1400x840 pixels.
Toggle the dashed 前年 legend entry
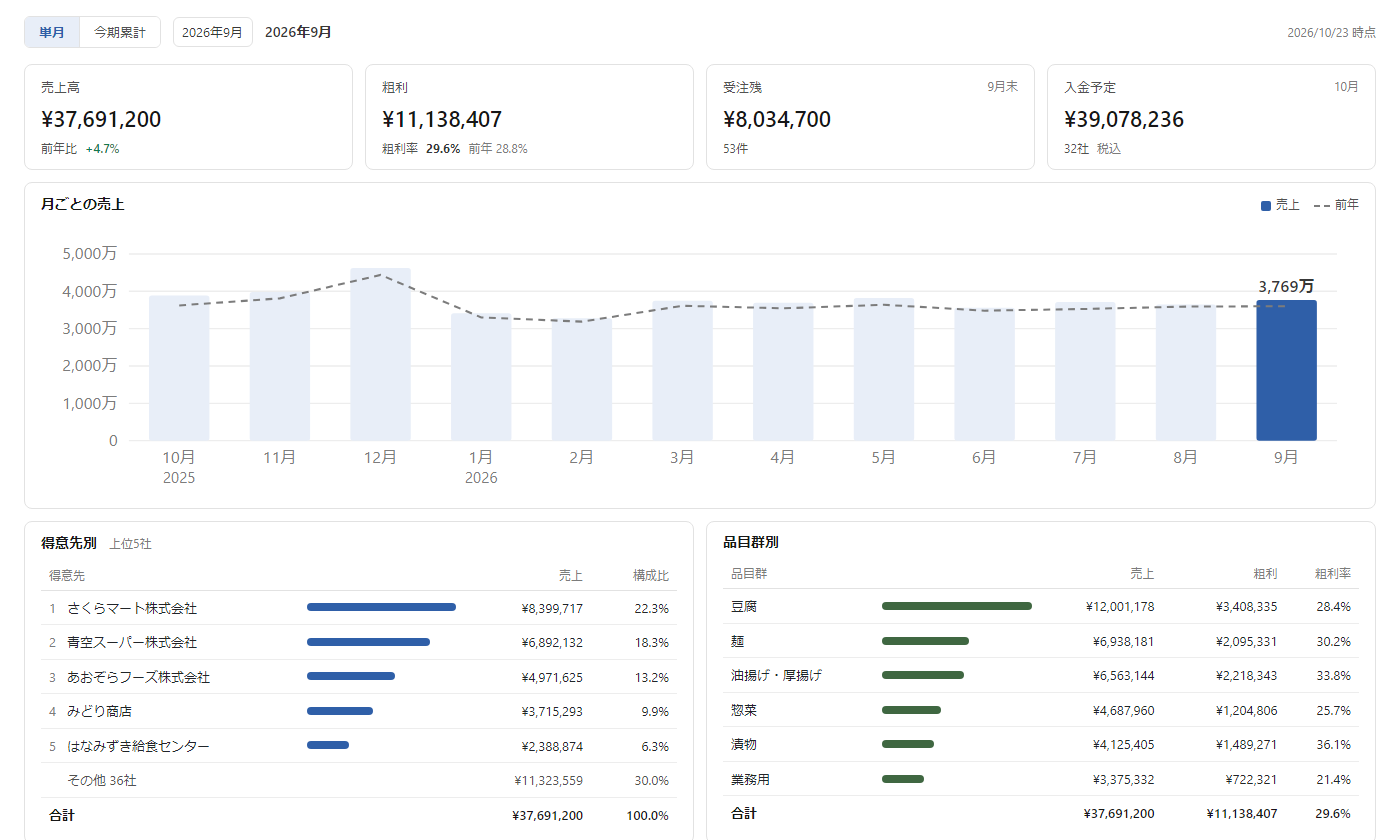coord(1336,205)
